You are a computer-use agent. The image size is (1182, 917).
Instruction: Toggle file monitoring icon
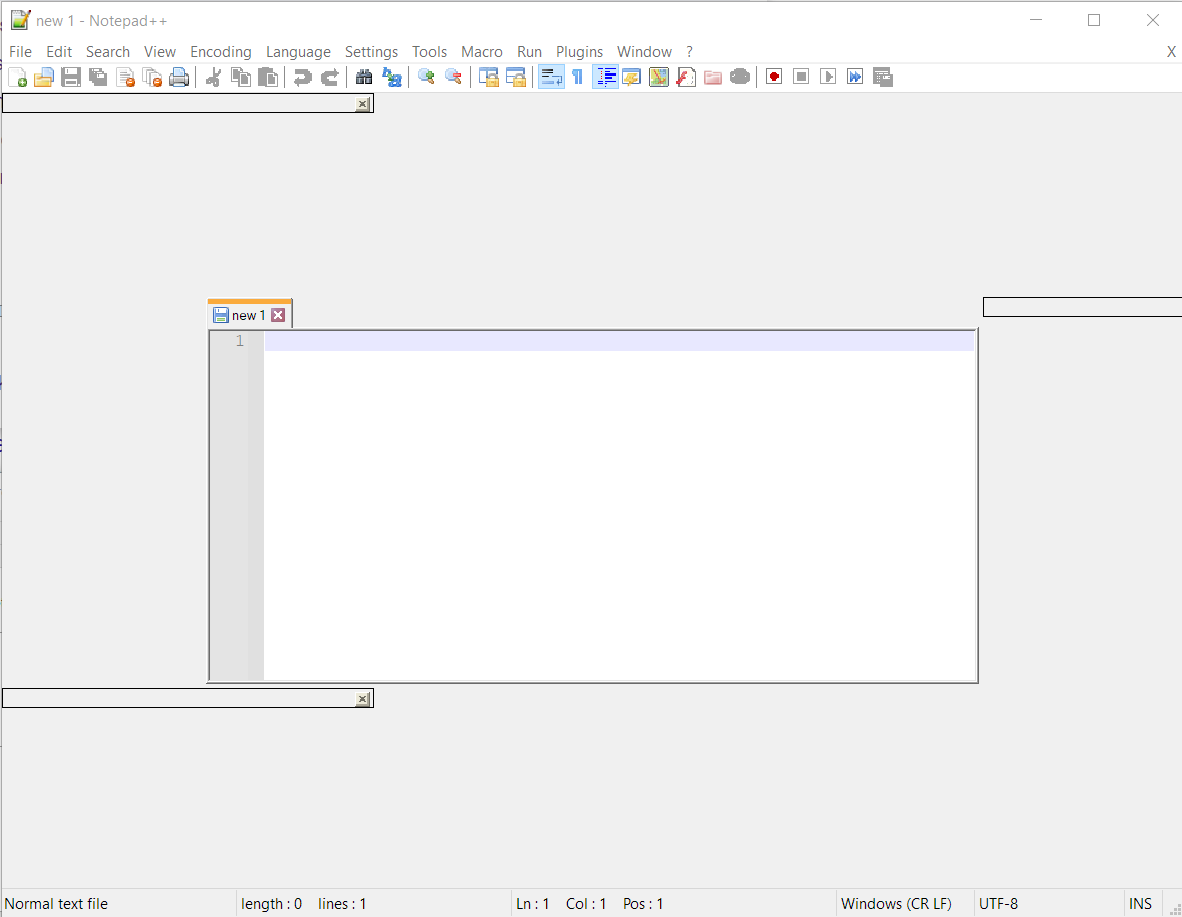point(740,77)
